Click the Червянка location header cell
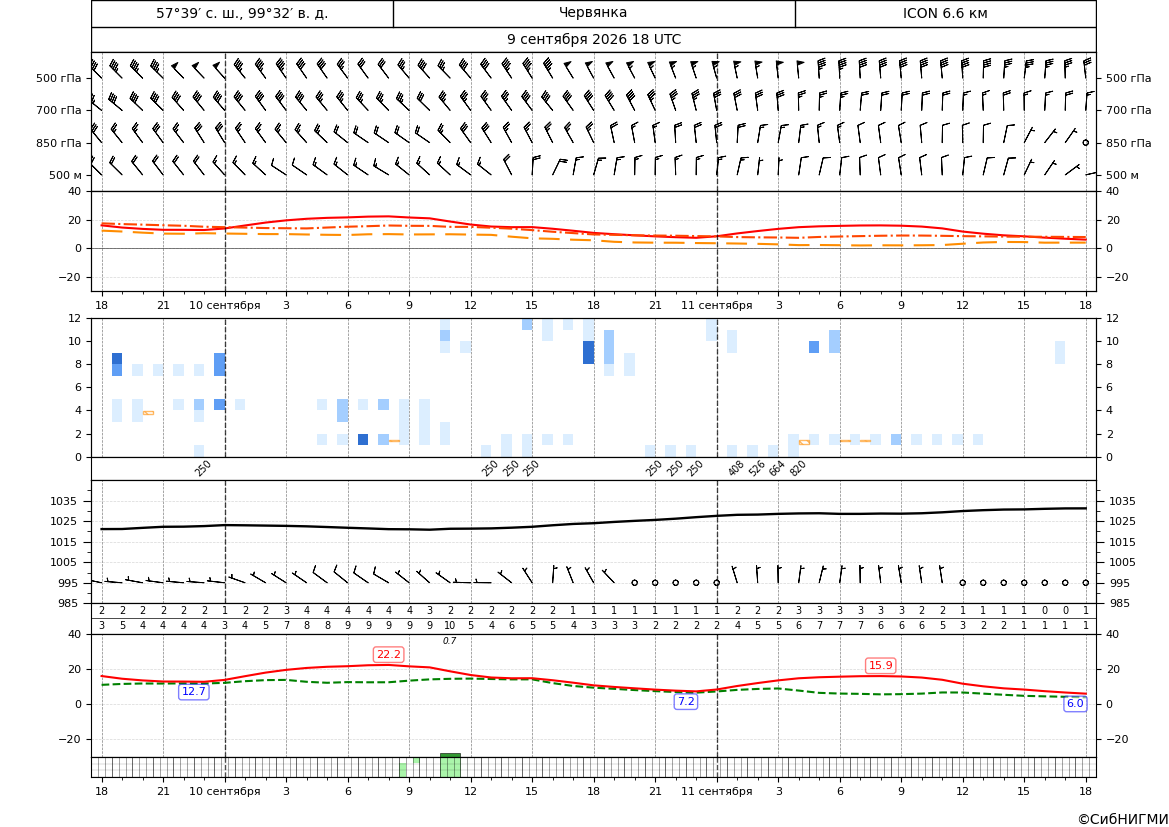The width and height of the screenshot is (1169, 827). [593, 13]
